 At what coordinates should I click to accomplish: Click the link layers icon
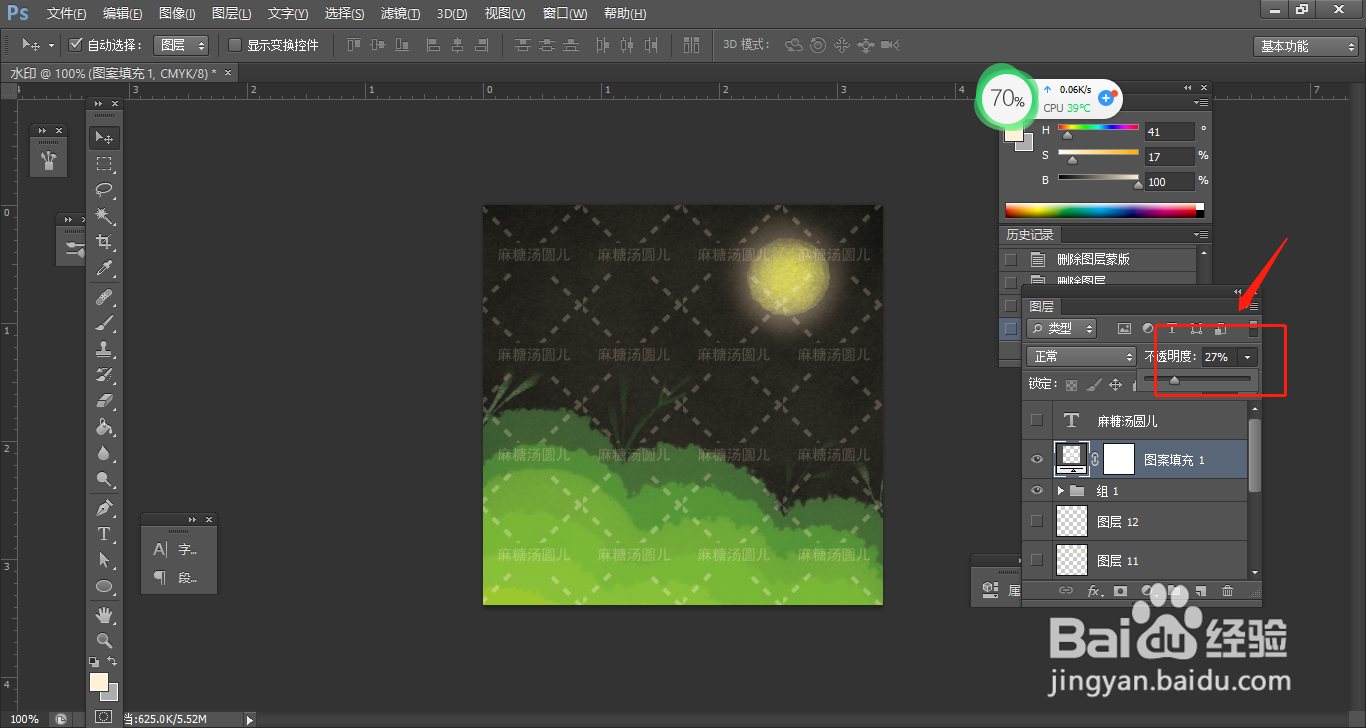pos(1066,591)
